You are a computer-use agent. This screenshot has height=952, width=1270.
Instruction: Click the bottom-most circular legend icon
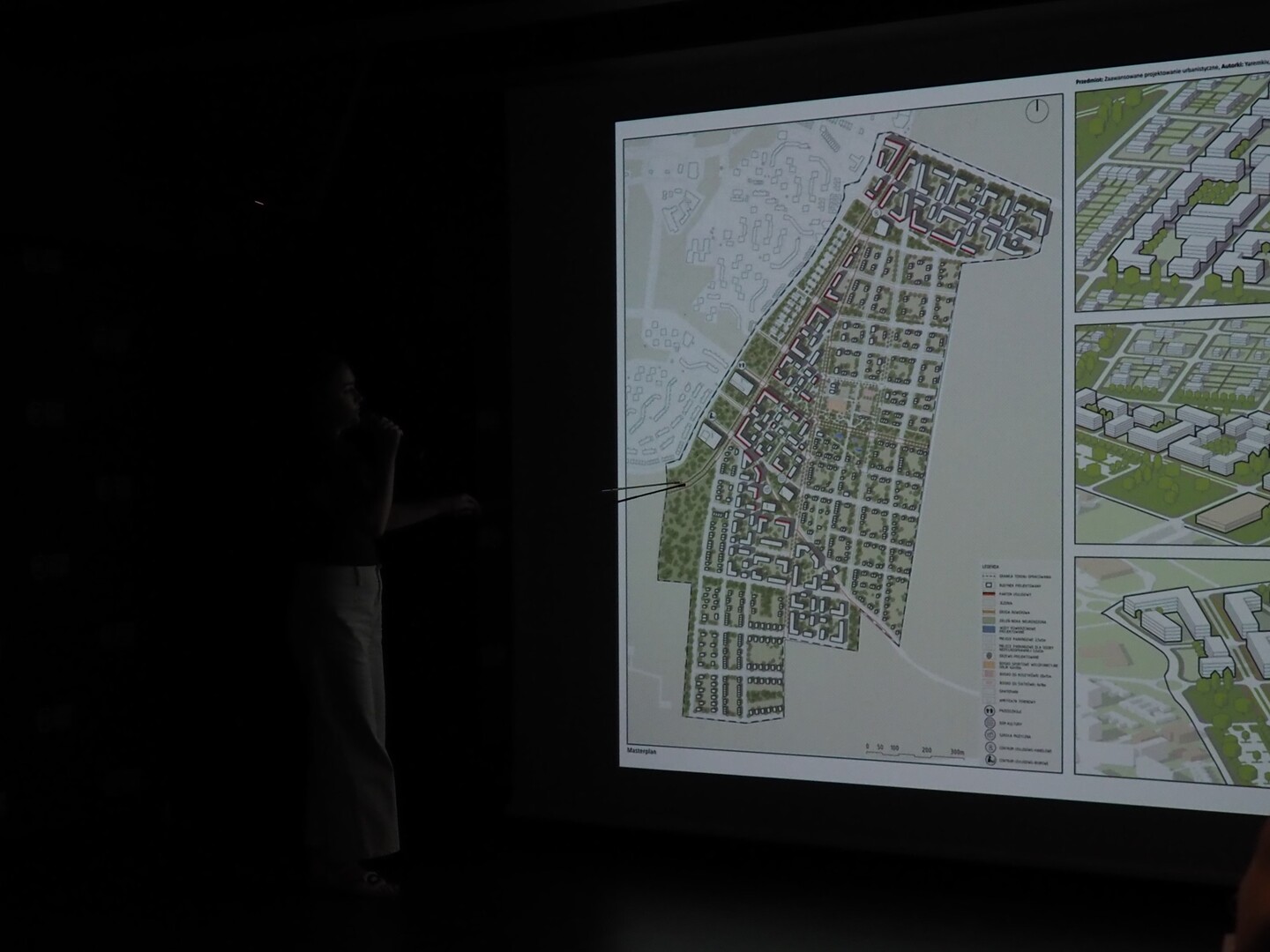tap(990, 760)
